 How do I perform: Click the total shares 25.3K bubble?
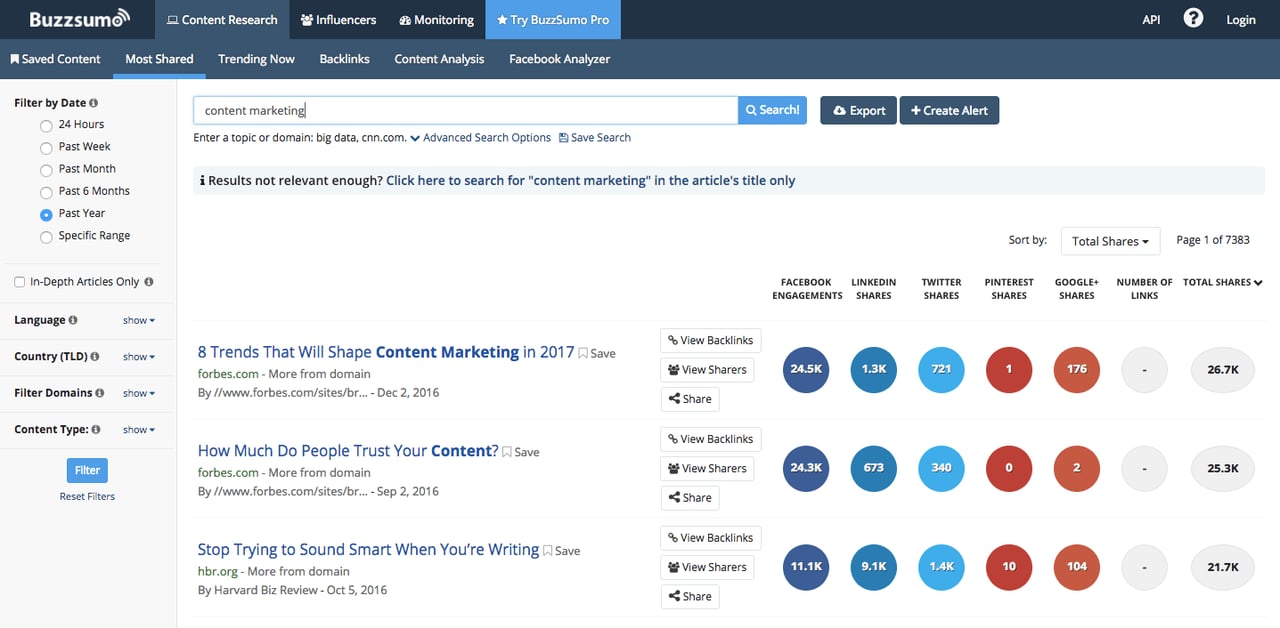pyautogui.click(x=1222, y=468)
